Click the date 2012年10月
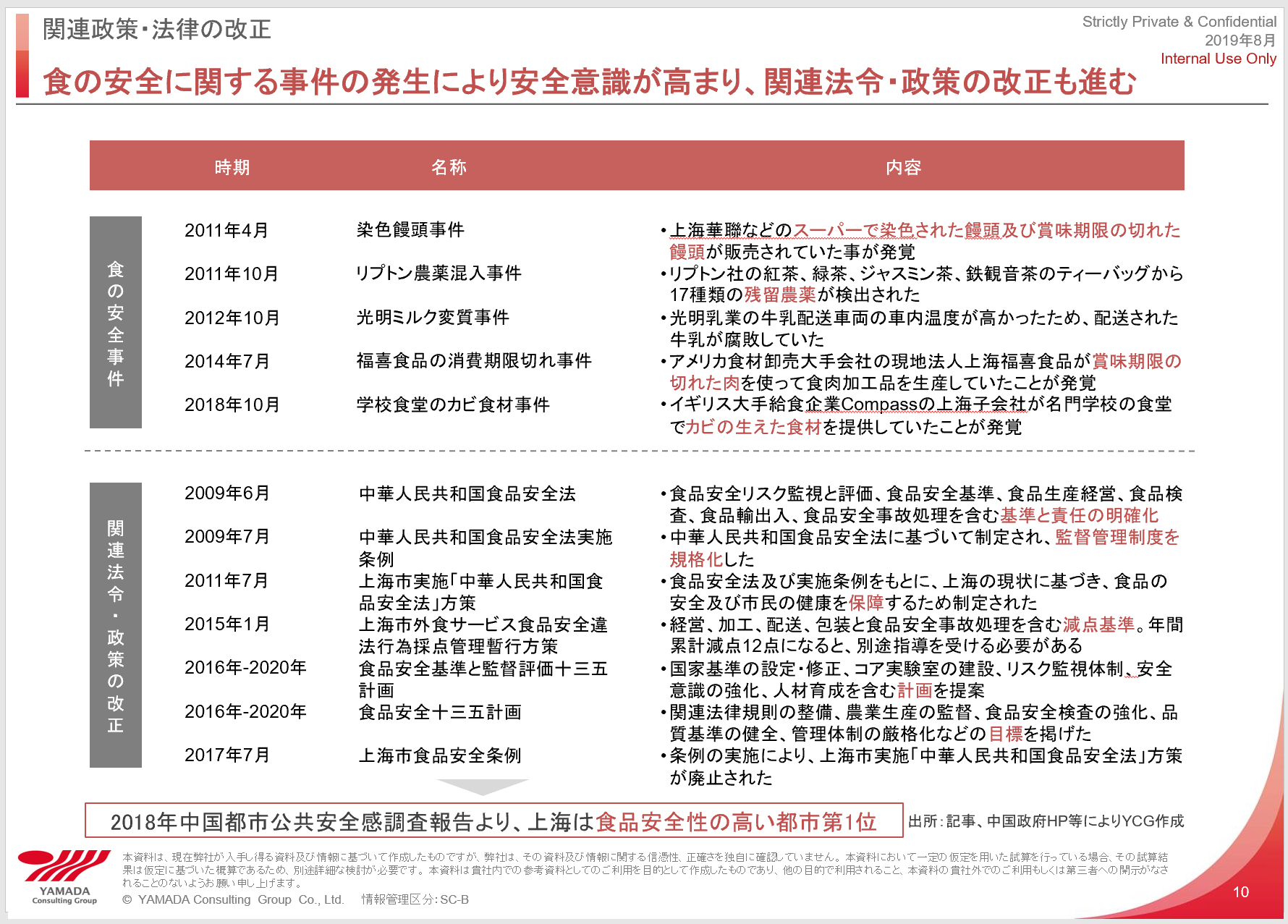The height and width of the screenshot is (924, 1288). 232,318
